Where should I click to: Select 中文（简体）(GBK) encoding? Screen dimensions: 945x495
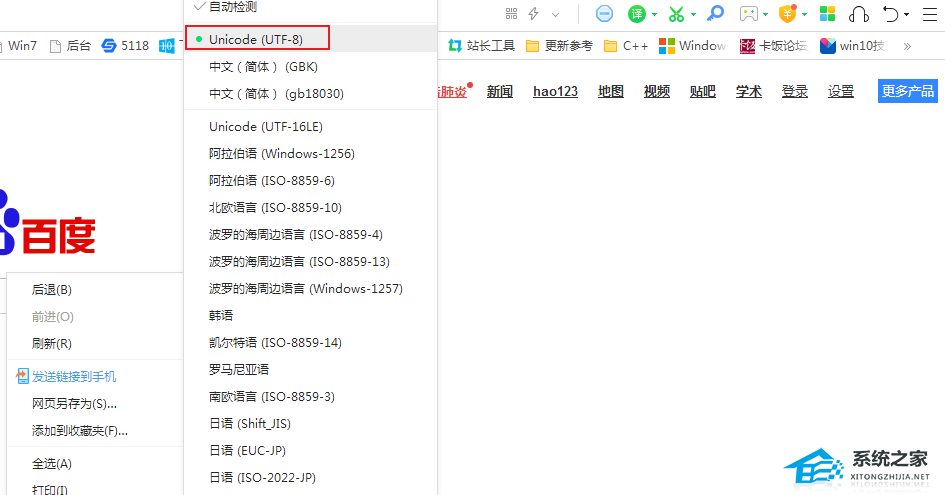[x=310, y=66]
